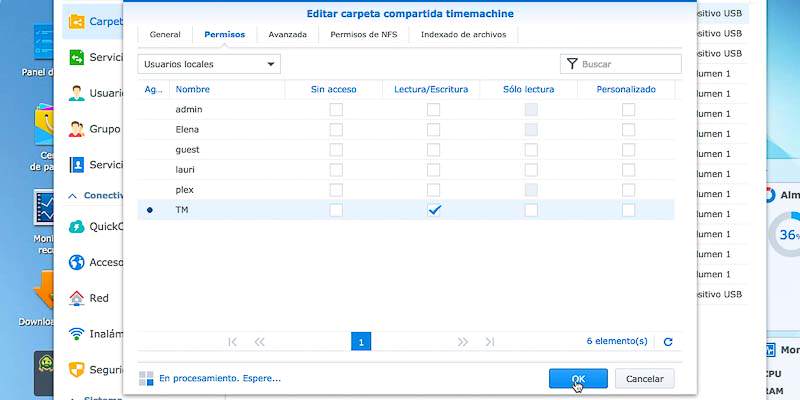Click the 36% storage usage ring

(784, 235)
